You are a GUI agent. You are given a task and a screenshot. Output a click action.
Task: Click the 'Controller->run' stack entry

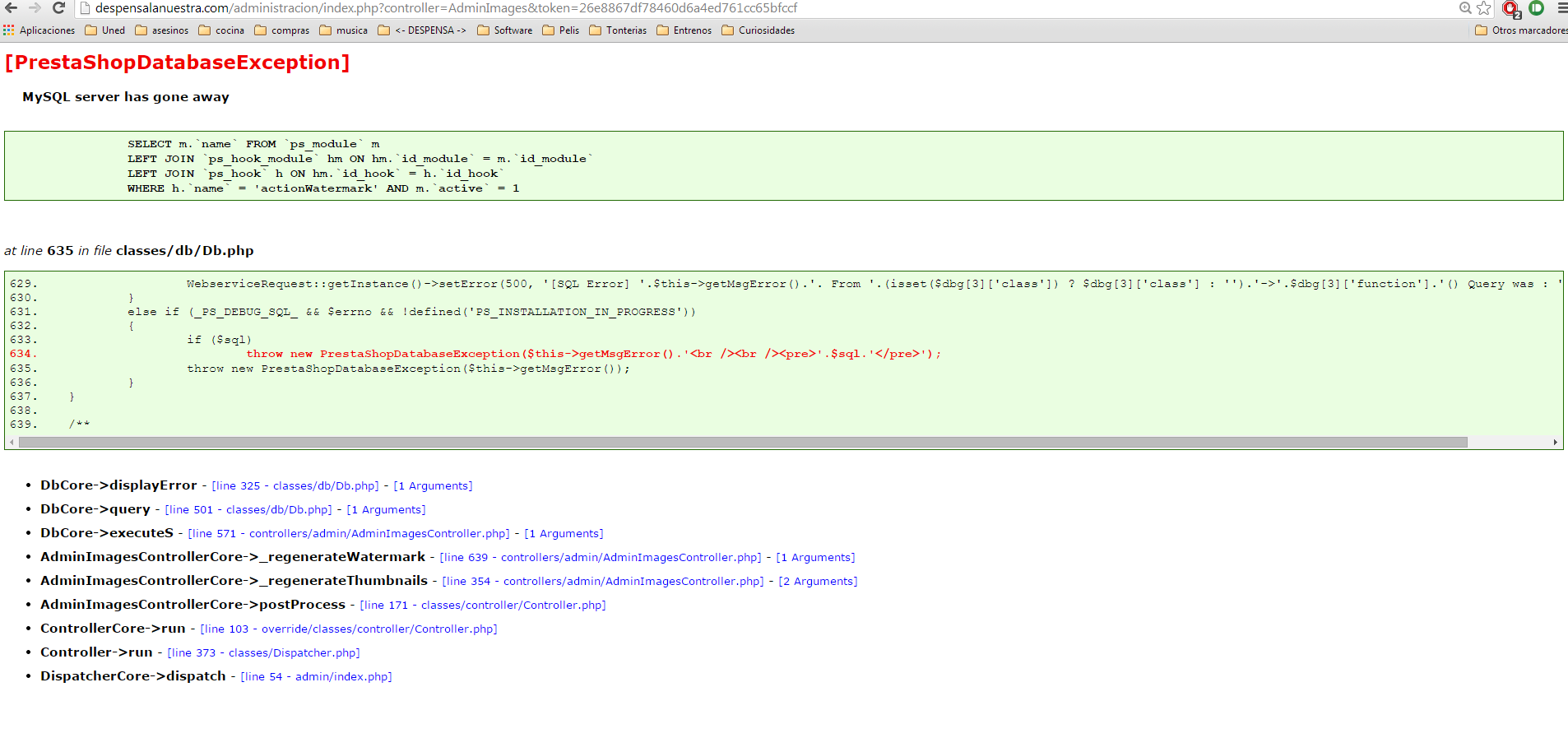click(97, 652)
